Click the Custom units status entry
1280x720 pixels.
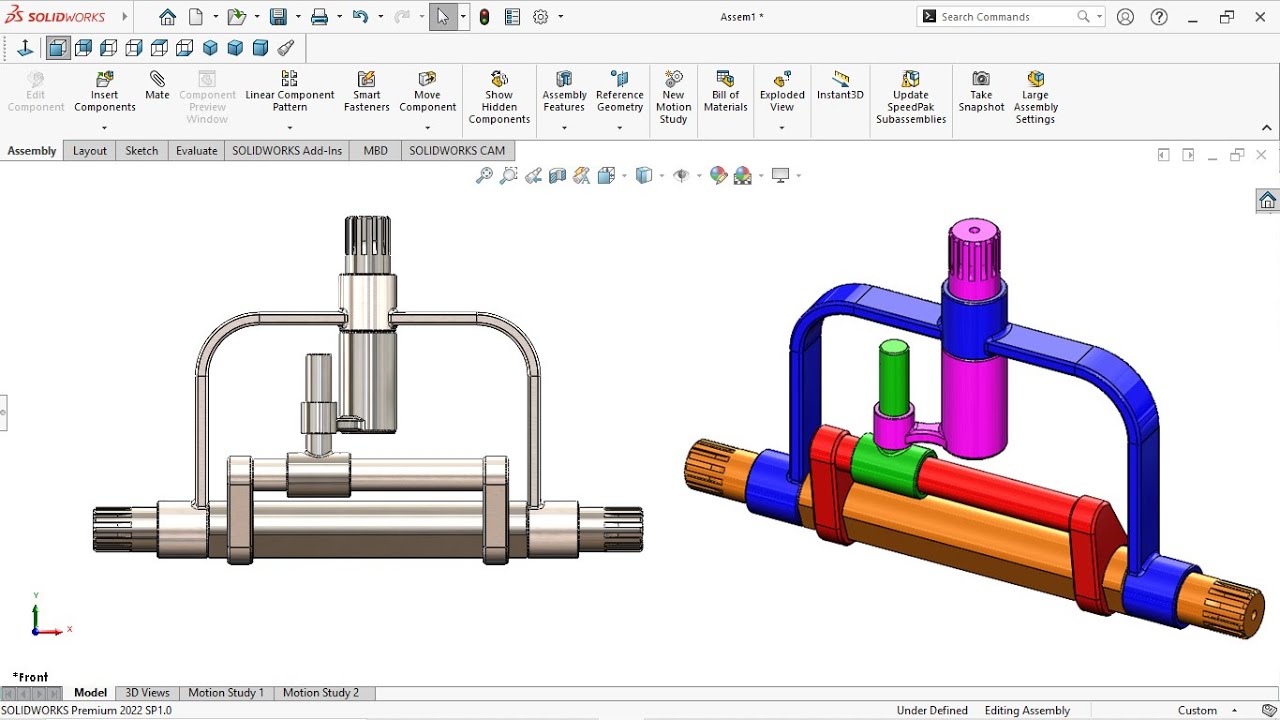tap(1197, 711)
